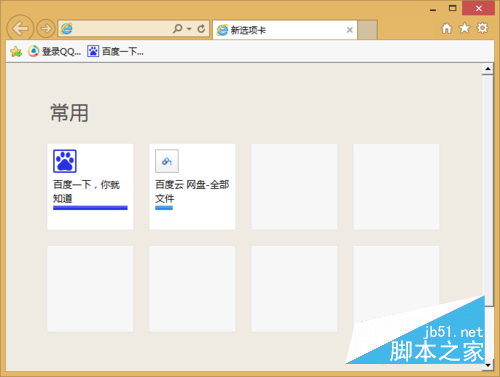
Task: Open the Favorites star icon
Action: (465, 28)
